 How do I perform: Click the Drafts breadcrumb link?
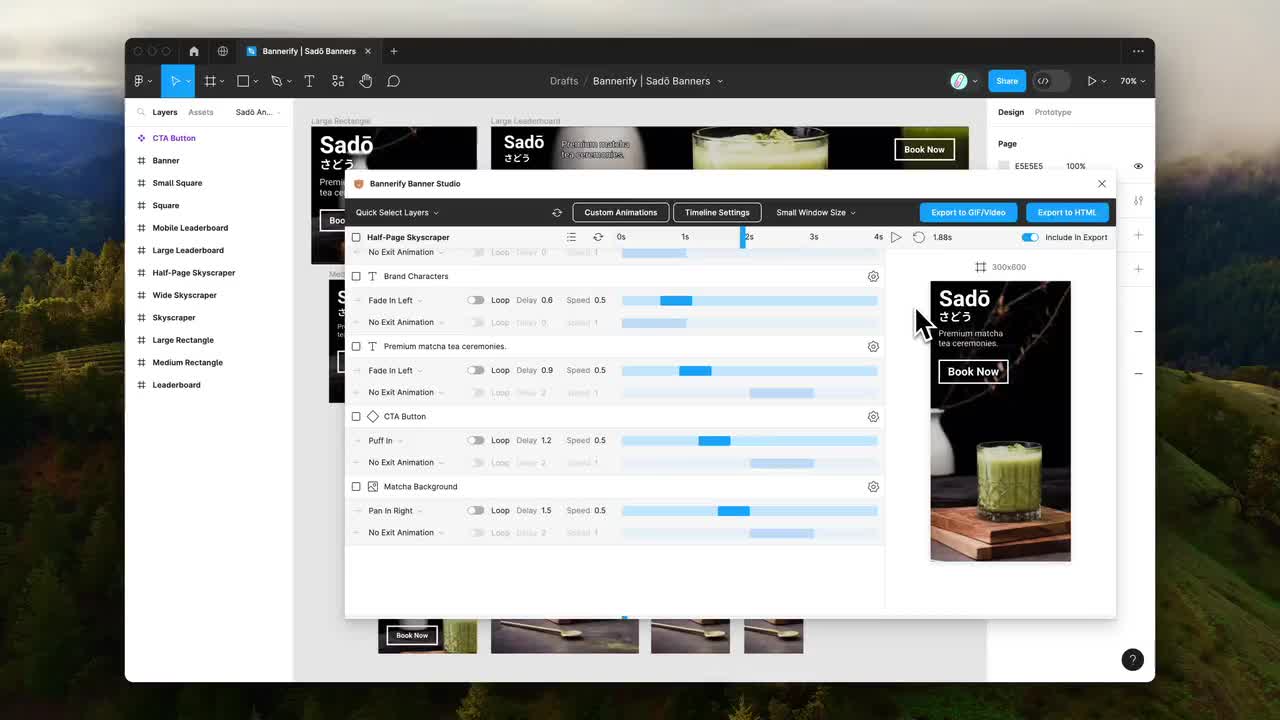point(564,81)
